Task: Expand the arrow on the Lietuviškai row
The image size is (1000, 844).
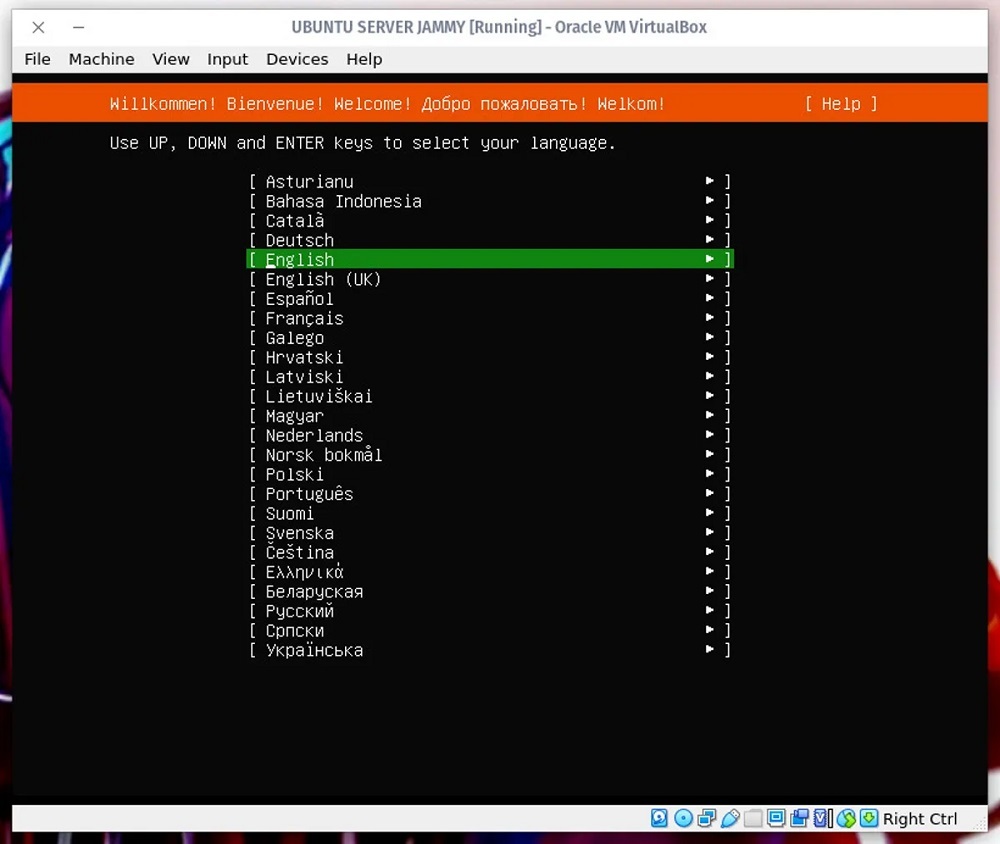Action: [710, 396]
